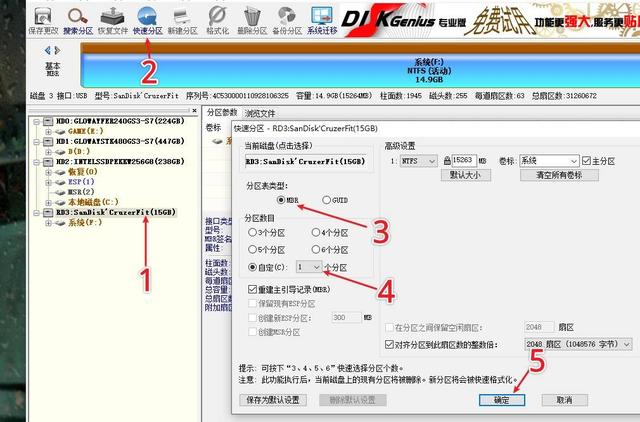The width and height of the screenshot is (640, 422).
Task: Choose 5个分区 option
Action: [x=252, y=249]
